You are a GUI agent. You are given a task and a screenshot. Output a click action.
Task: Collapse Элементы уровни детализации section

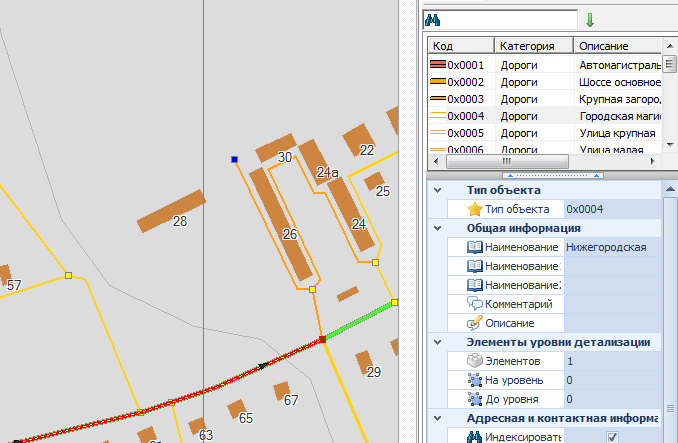point(436,342)
